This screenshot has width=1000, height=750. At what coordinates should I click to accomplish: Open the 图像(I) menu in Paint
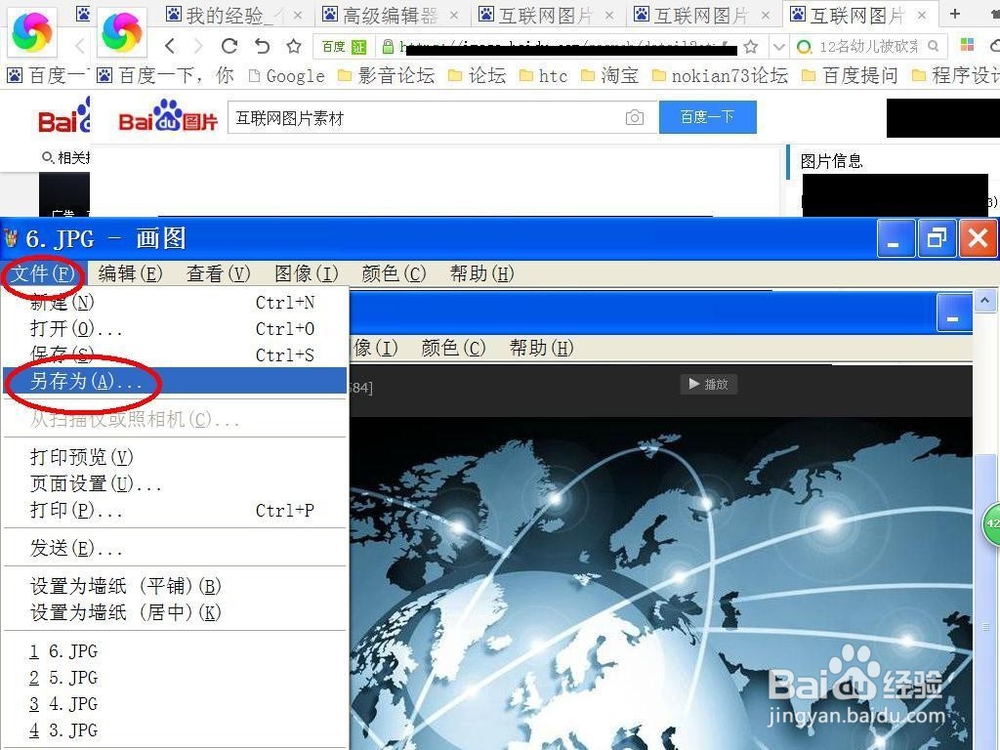click(306, 274)
